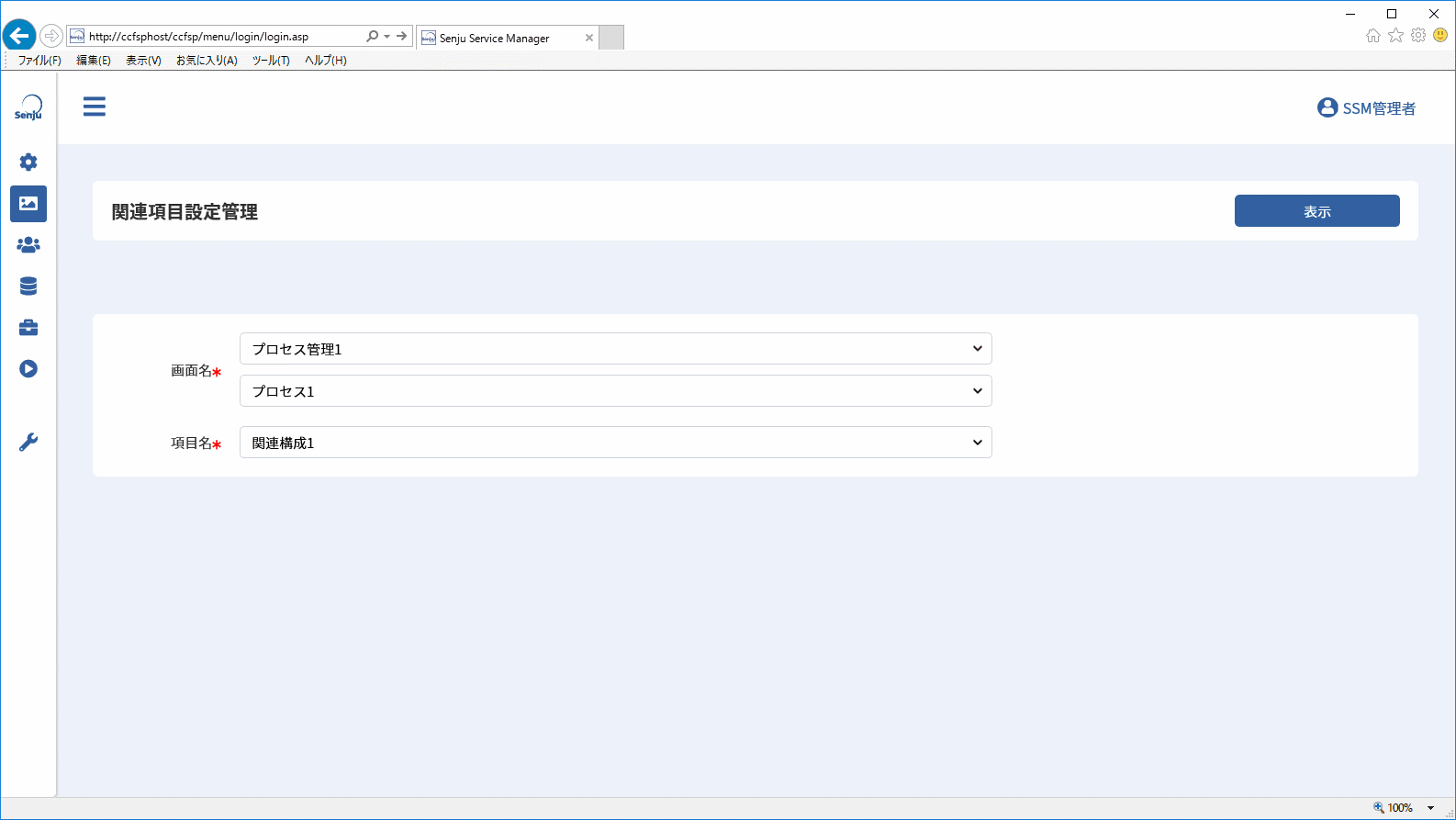Open the users group sidebar icon
The width and height of the screenshot is (1456, 820).
point(28,245)
